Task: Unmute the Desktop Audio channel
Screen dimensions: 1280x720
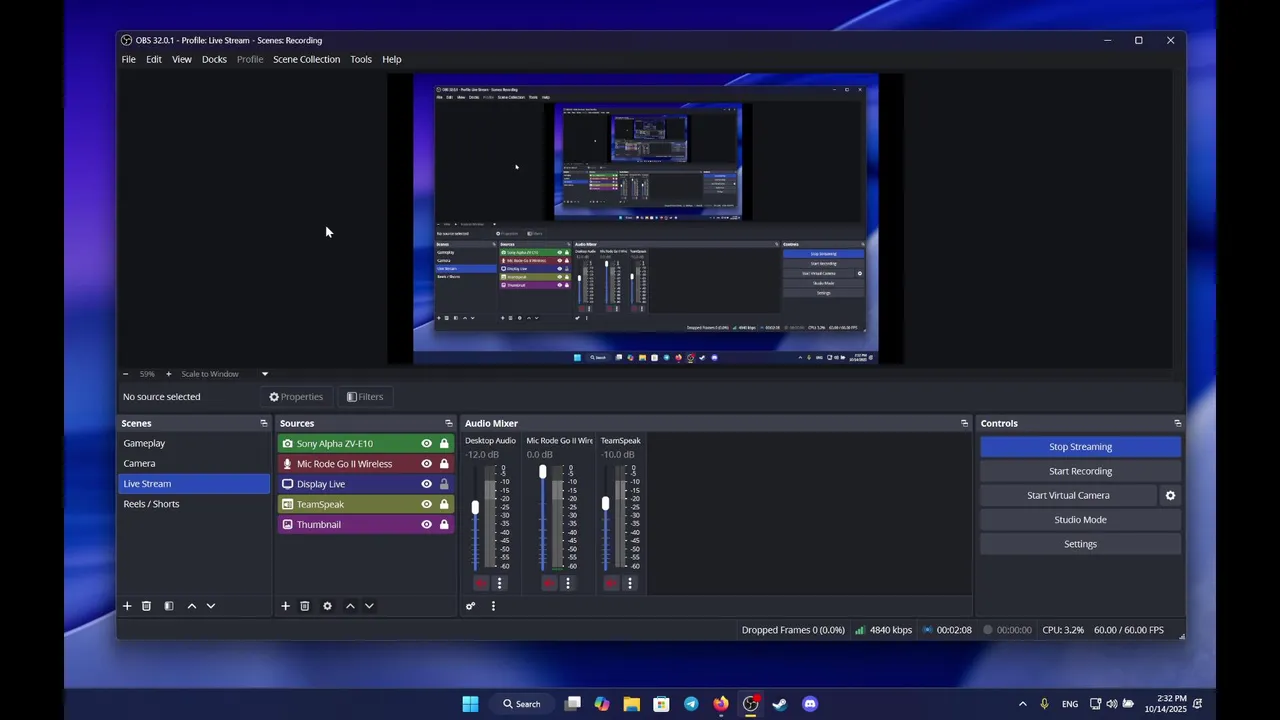Action: click(481, 583)
